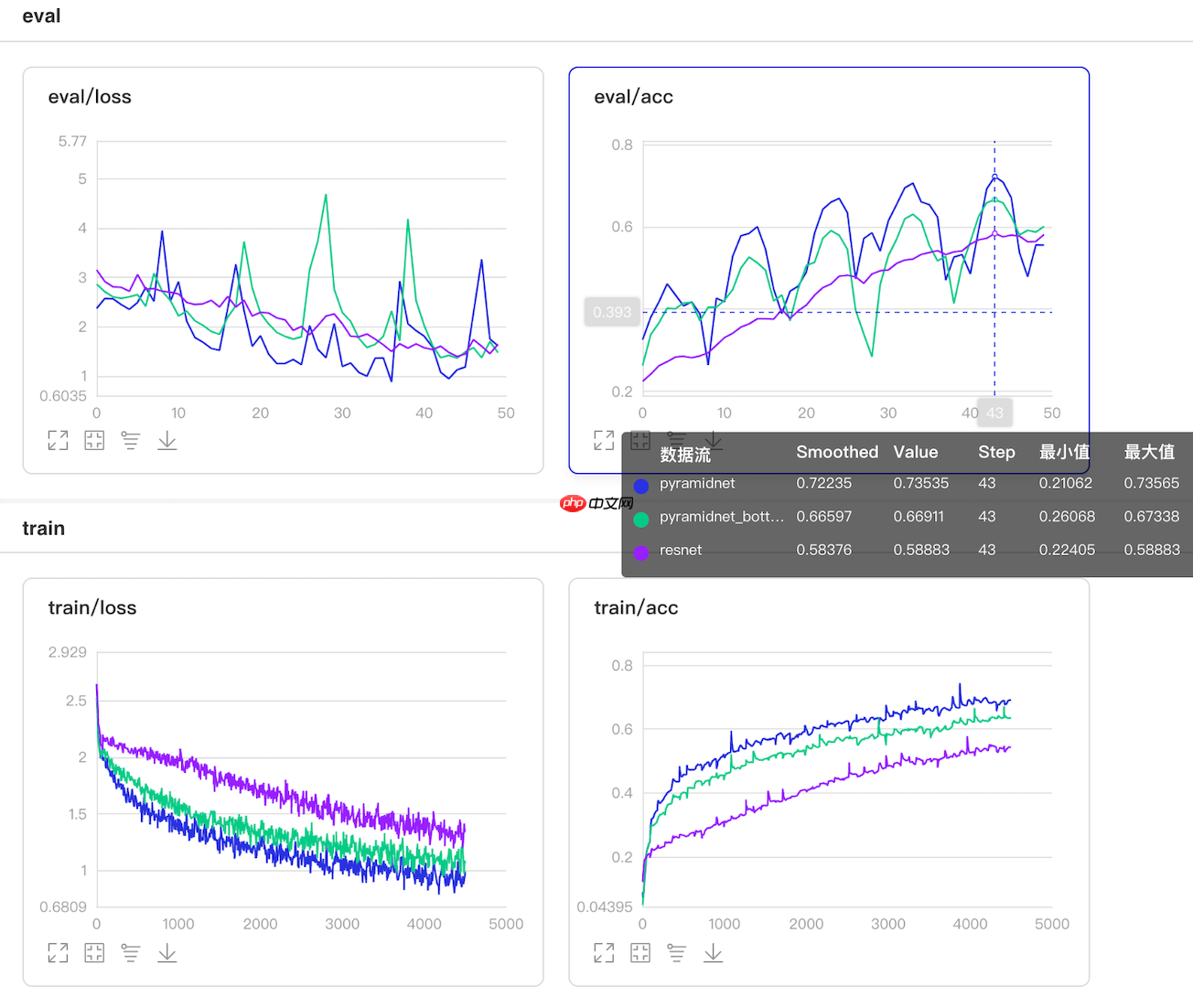
Task: Click the selection-reset icon under train/loss
Action: click(94, 953)
